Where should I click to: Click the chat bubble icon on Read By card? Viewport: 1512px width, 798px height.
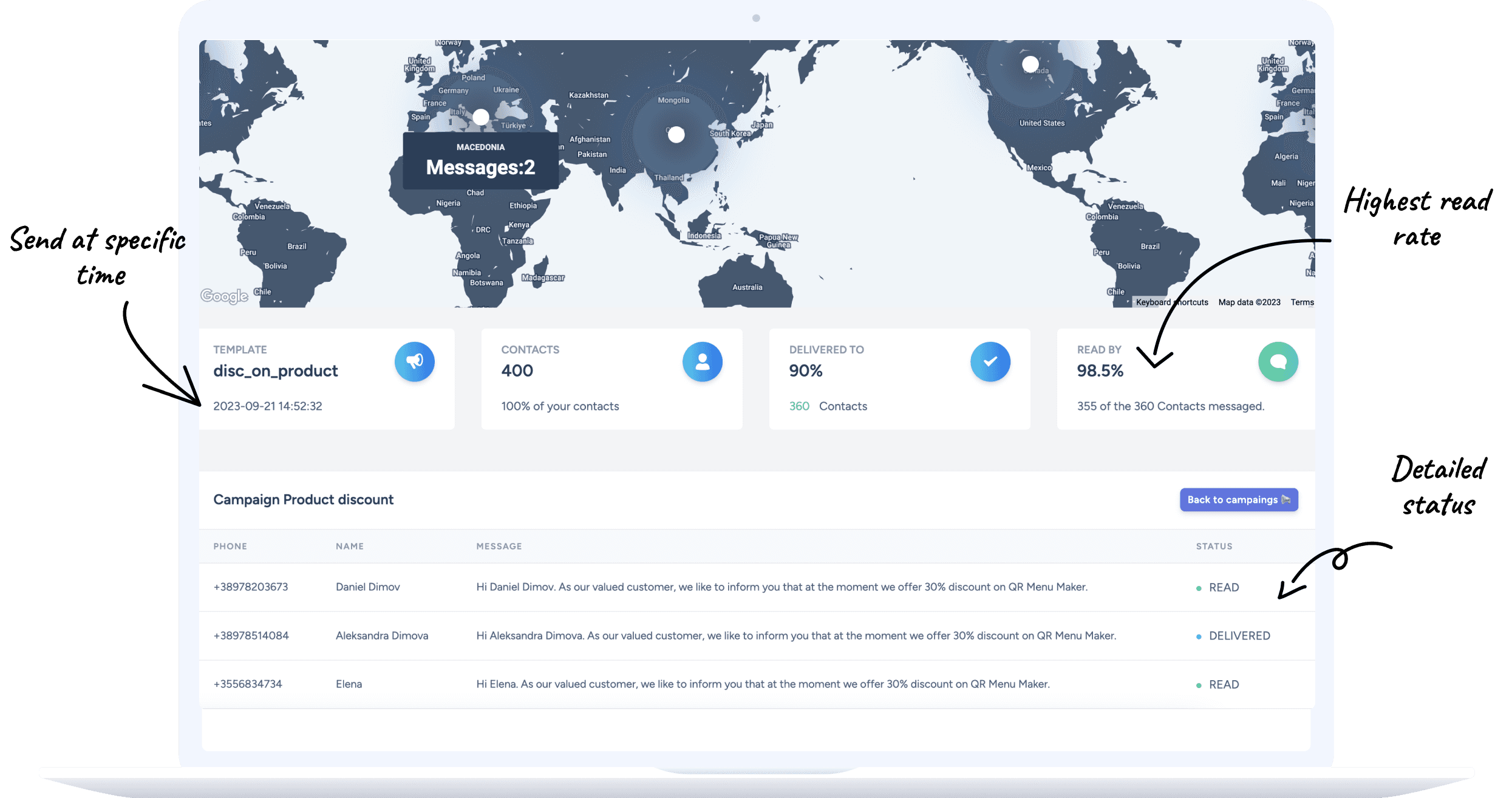pos(1278,361)
